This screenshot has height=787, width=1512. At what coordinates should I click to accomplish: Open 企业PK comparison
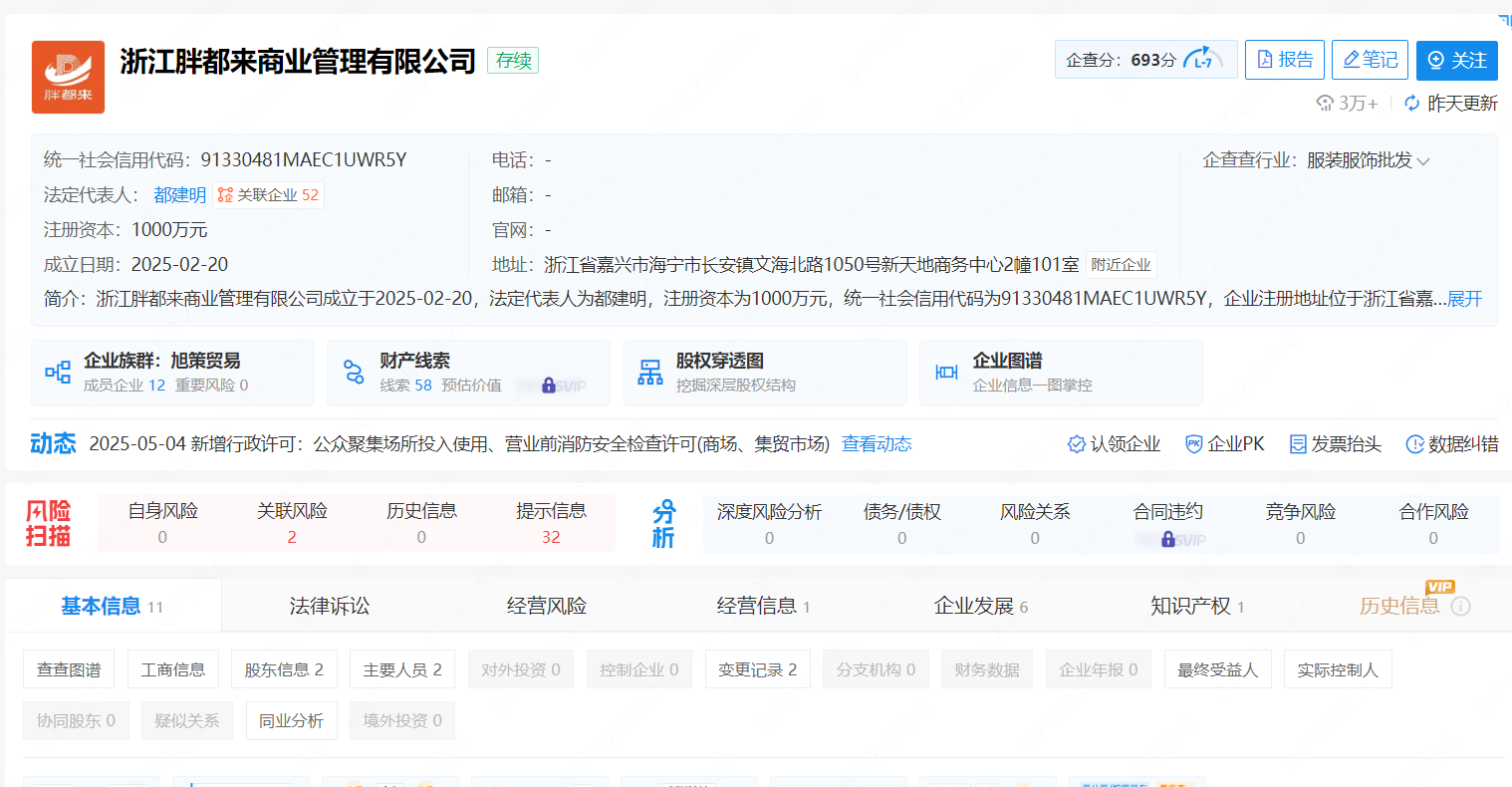coord(1225,444)
